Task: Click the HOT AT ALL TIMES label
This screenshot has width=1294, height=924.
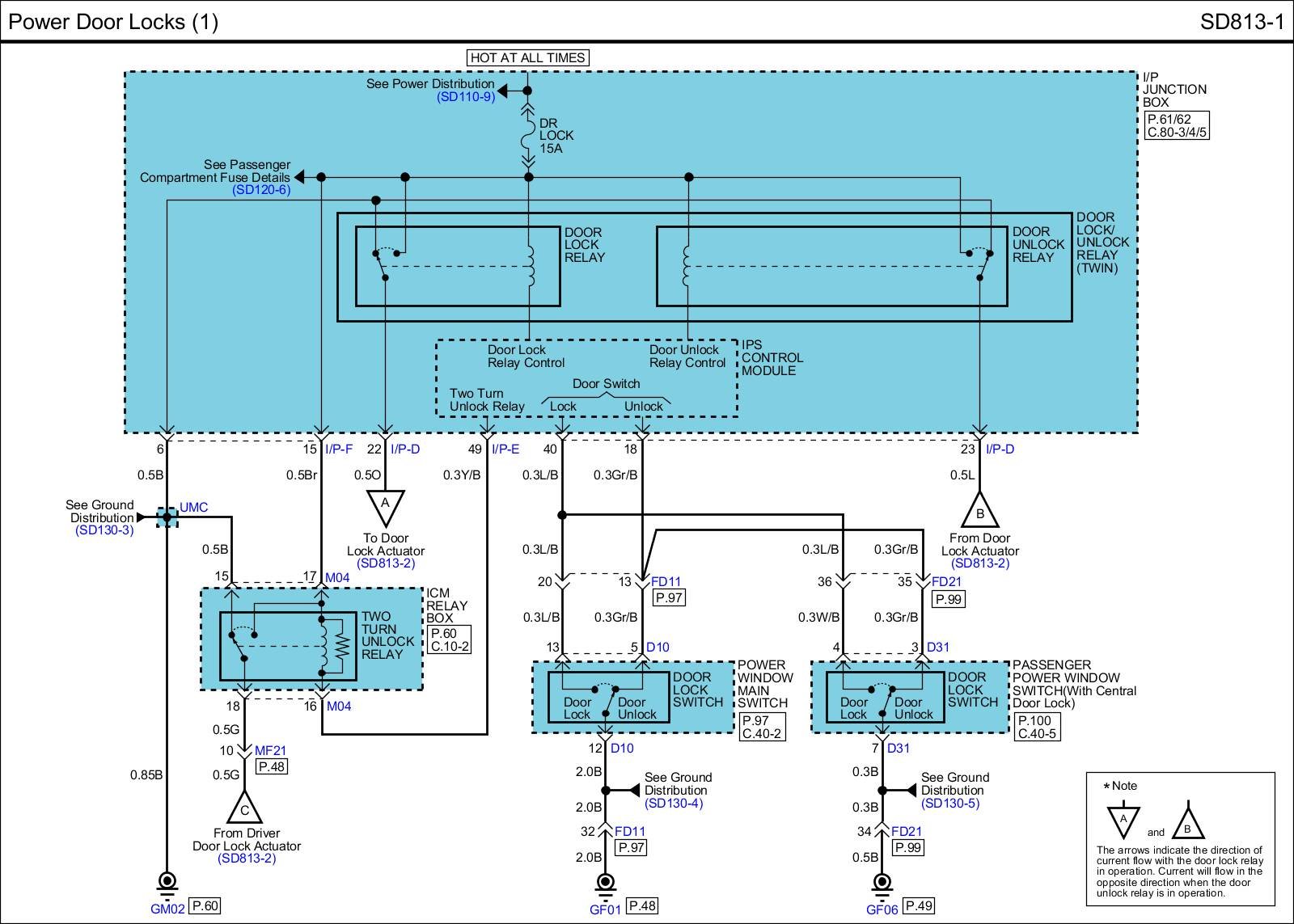Action: [528, 57]
